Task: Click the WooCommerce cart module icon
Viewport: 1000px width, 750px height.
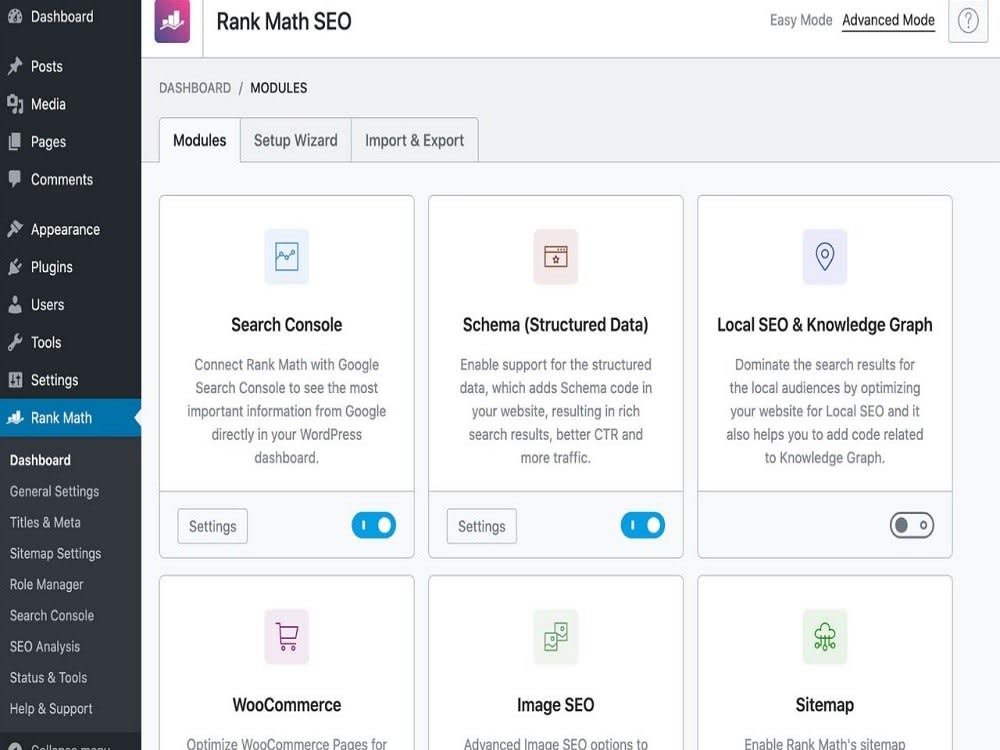Action: [x=286, y=636]
